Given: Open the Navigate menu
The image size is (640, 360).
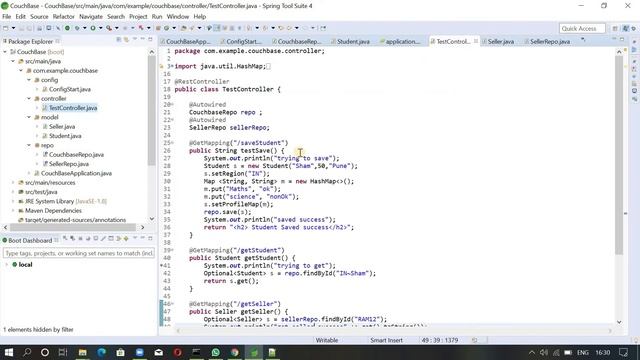Looking at the screenshot, I should click(91, 17).
